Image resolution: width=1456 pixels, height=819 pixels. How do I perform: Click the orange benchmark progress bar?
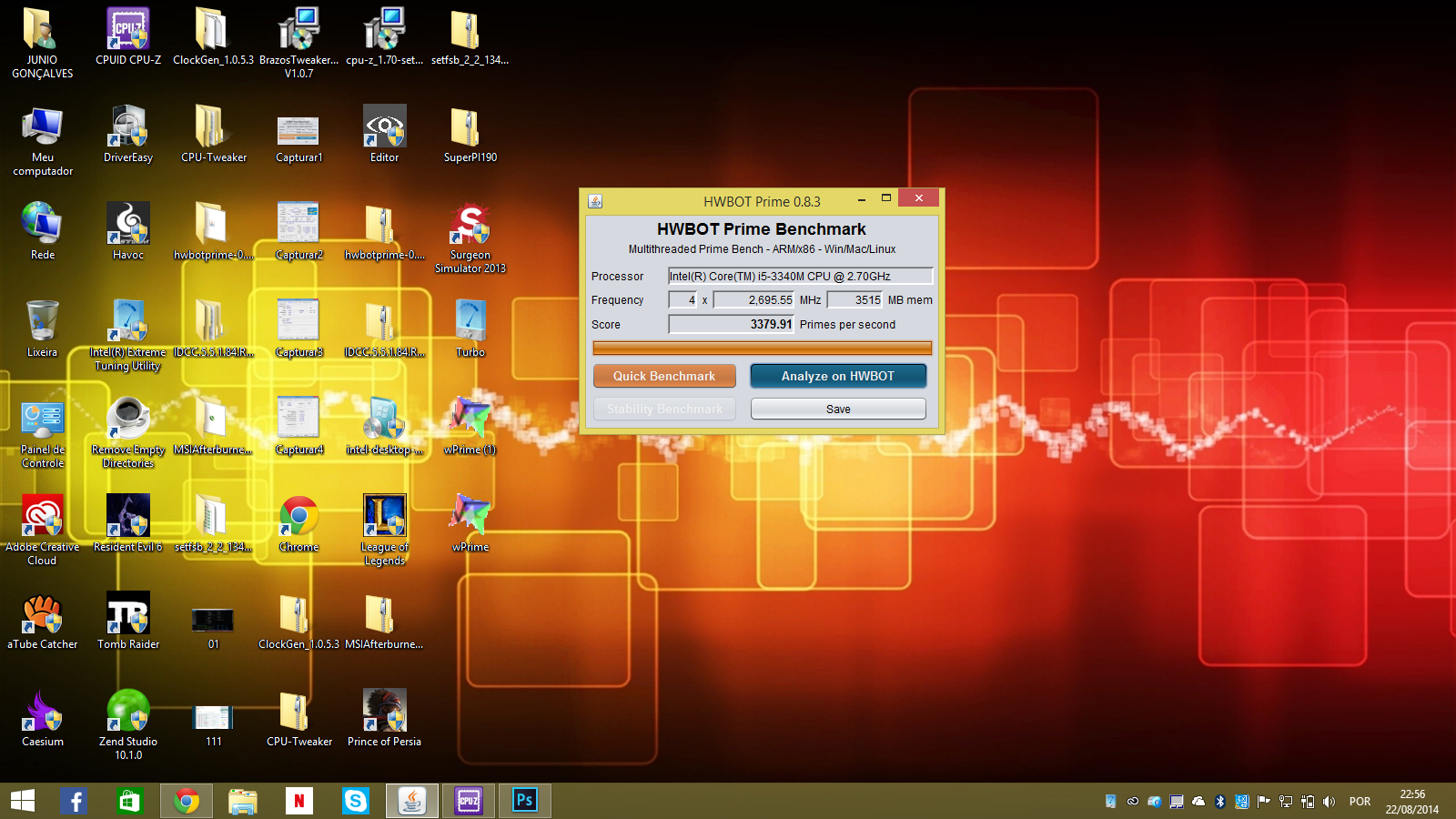763,348
